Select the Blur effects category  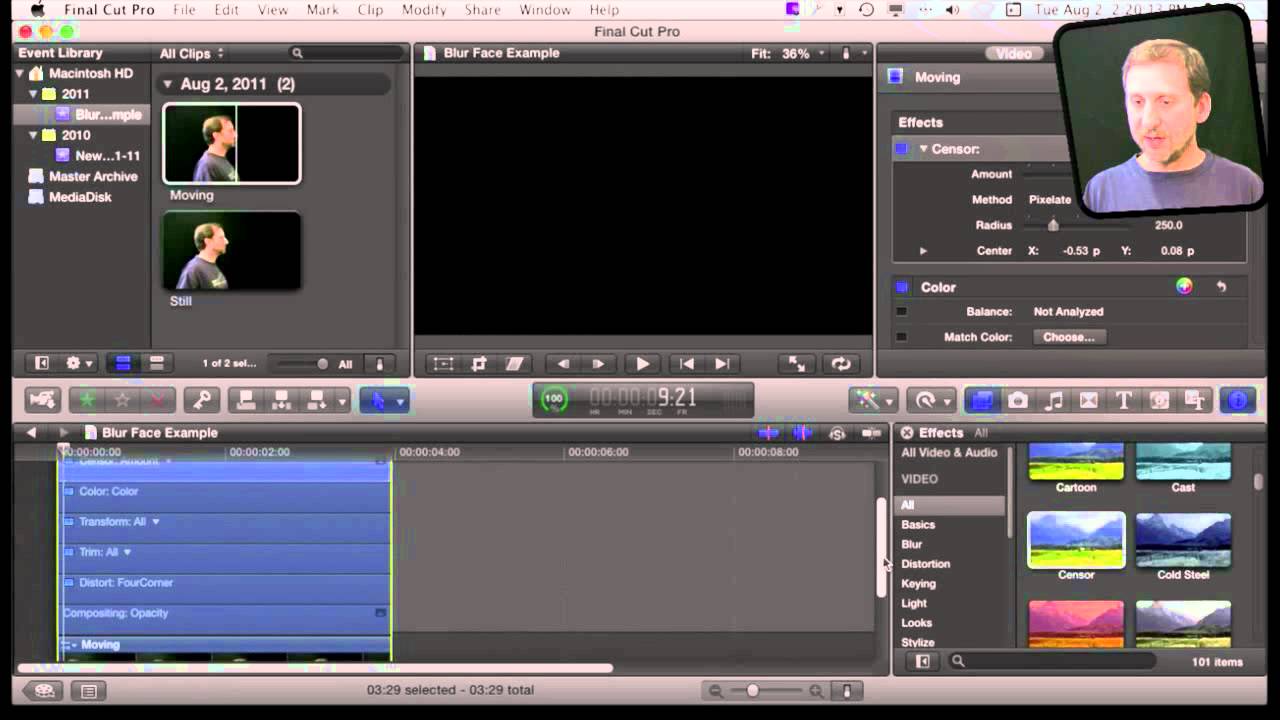pyautogui.click(x=912, y=544)
